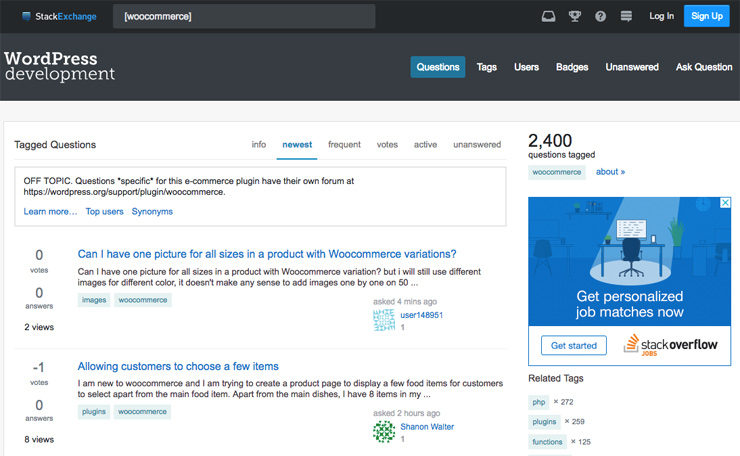Open the inbox icon in top bar
This screenshot has width=740, height=456.
point(548,17)
